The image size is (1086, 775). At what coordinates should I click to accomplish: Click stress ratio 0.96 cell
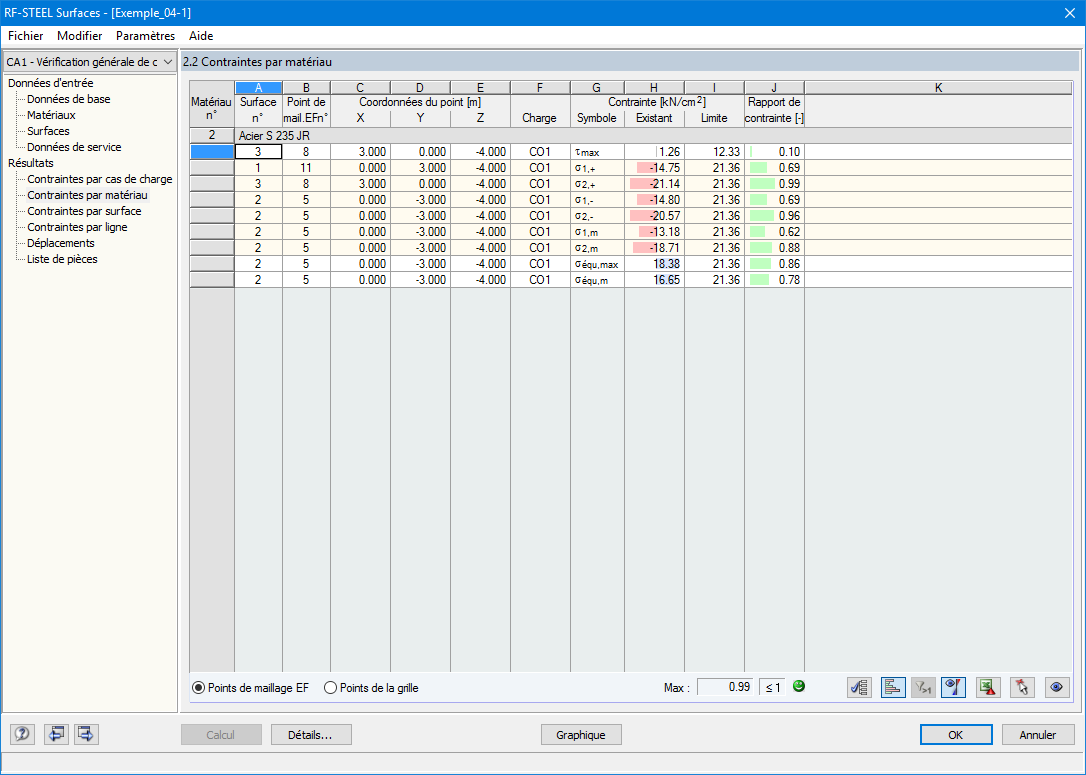click(x=774, y=215)
